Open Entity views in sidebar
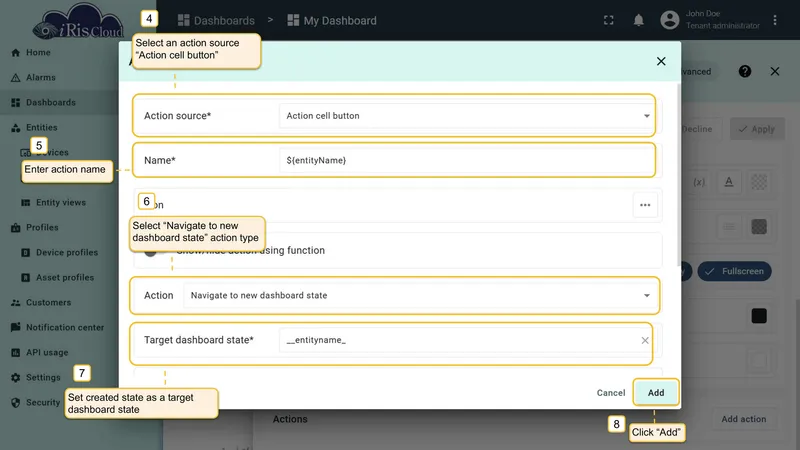 pos(61,203)
